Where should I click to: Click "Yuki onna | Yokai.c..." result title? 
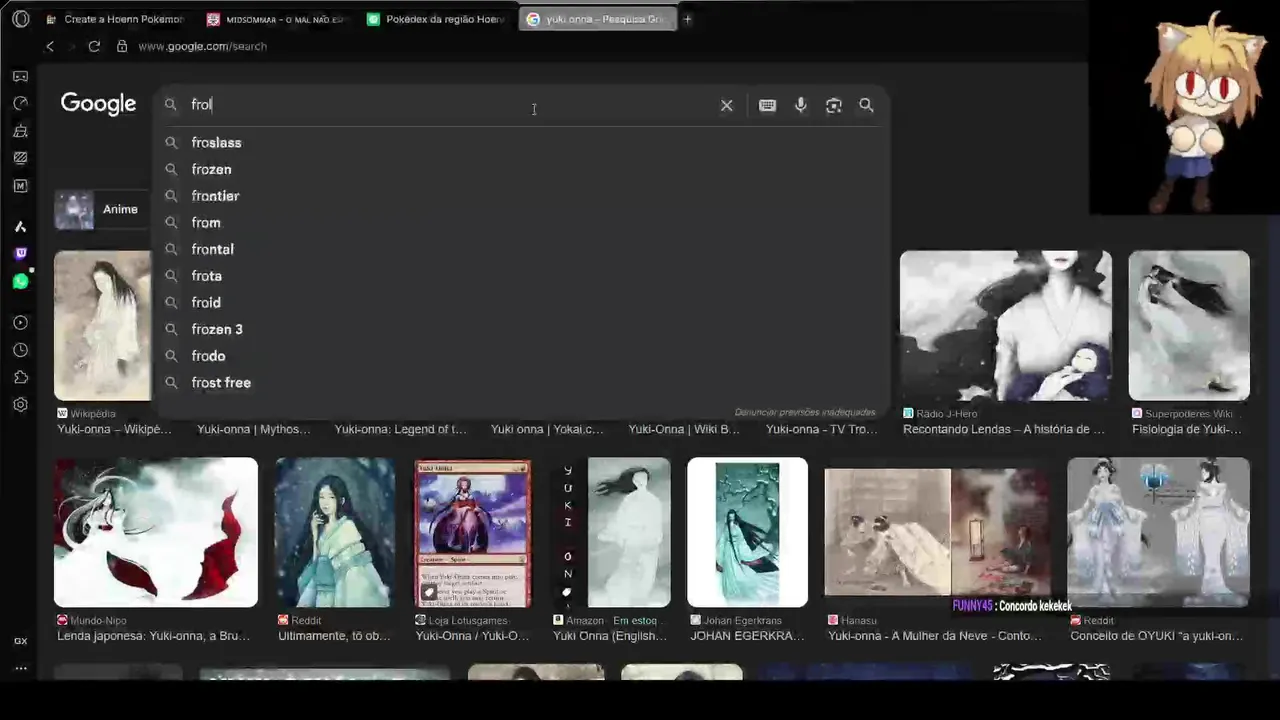coord(547,430)
